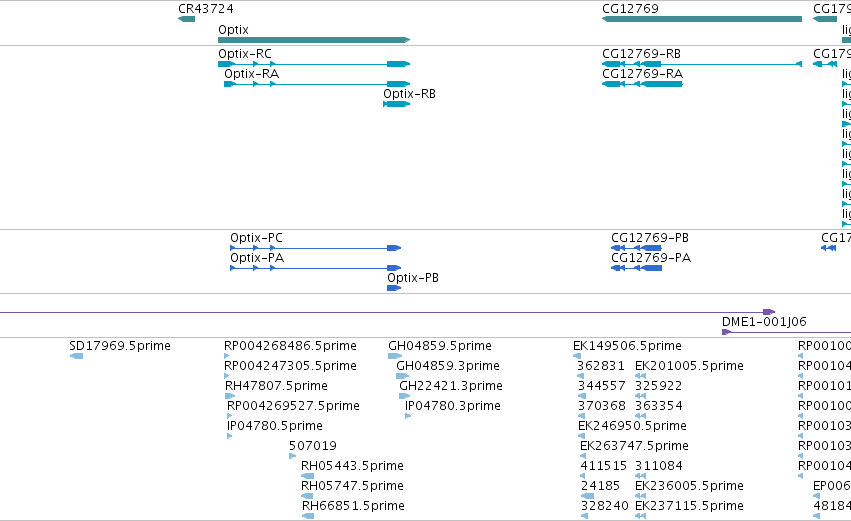Click the RP004268486.5prime EST label
This screenshot has height=521, width=851.
tap(290, 346)
